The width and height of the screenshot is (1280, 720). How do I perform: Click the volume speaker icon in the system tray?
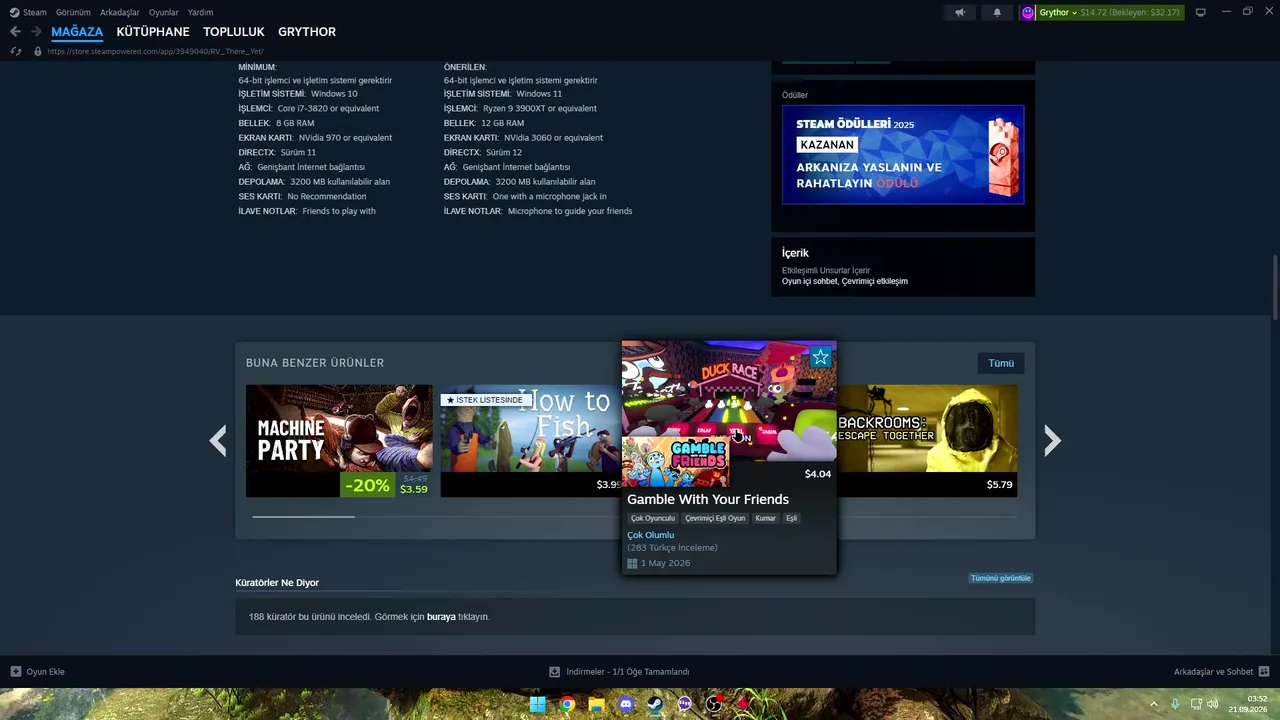point(1213,704)
